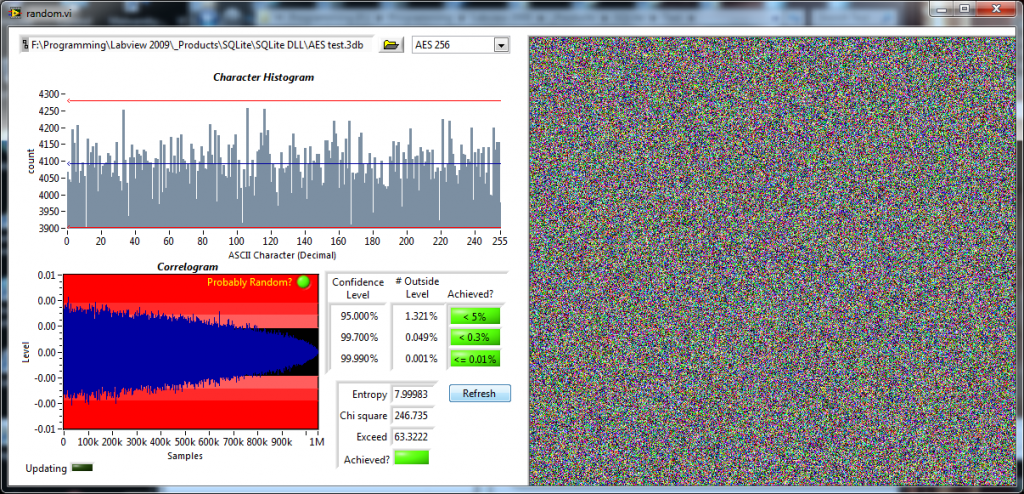Screen dimensions: 1024x494
Task: Select the Entropy value field
Action: [x=415, y=394]
